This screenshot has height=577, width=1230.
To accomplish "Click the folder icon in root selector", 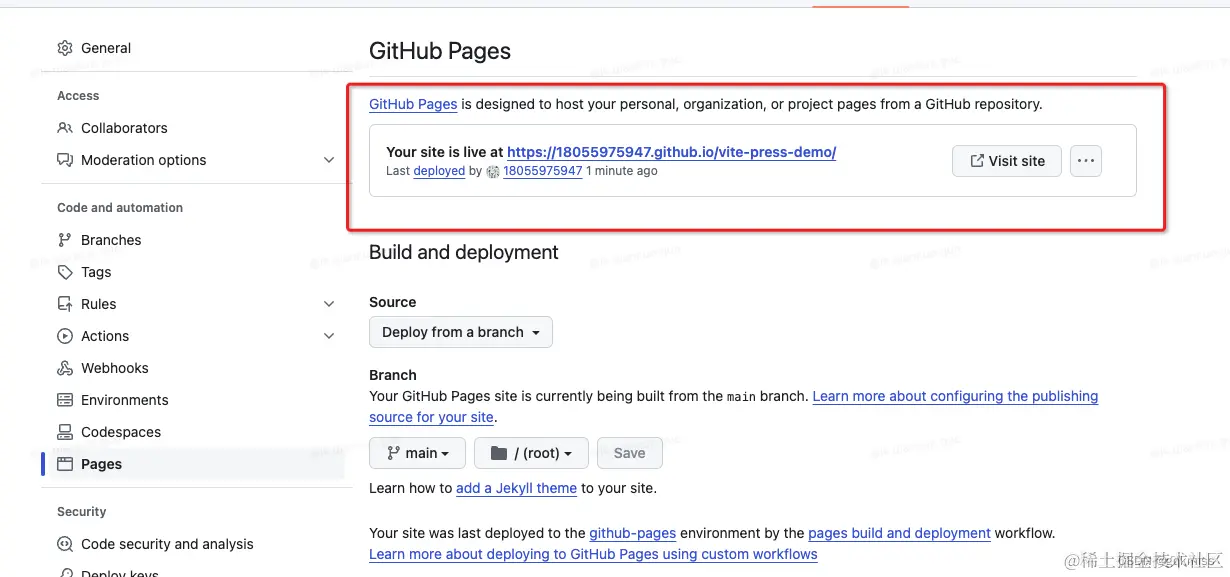I will [499, 453].
